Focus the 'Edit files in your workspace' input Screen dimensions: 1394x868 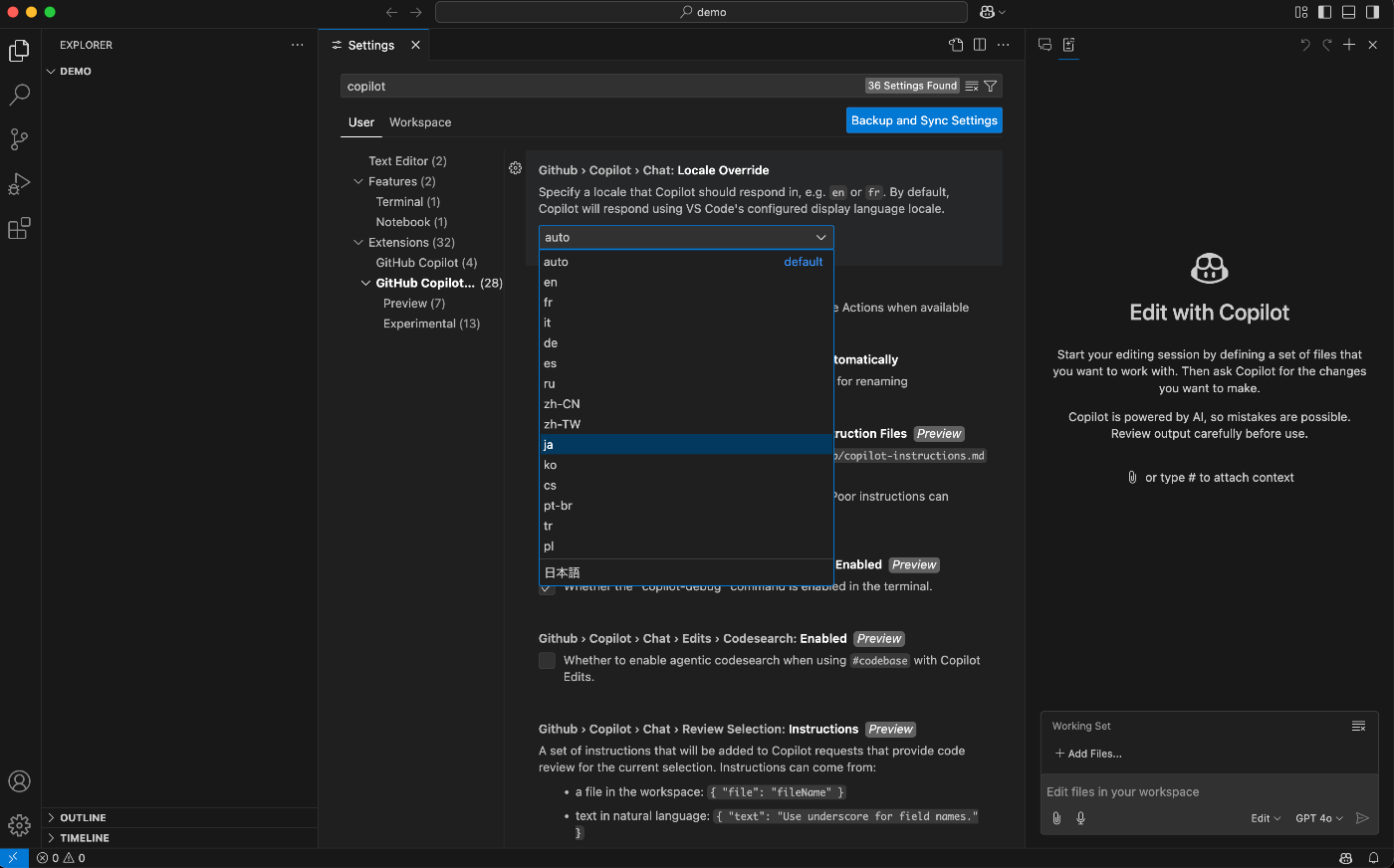(x=1209, y=792)
